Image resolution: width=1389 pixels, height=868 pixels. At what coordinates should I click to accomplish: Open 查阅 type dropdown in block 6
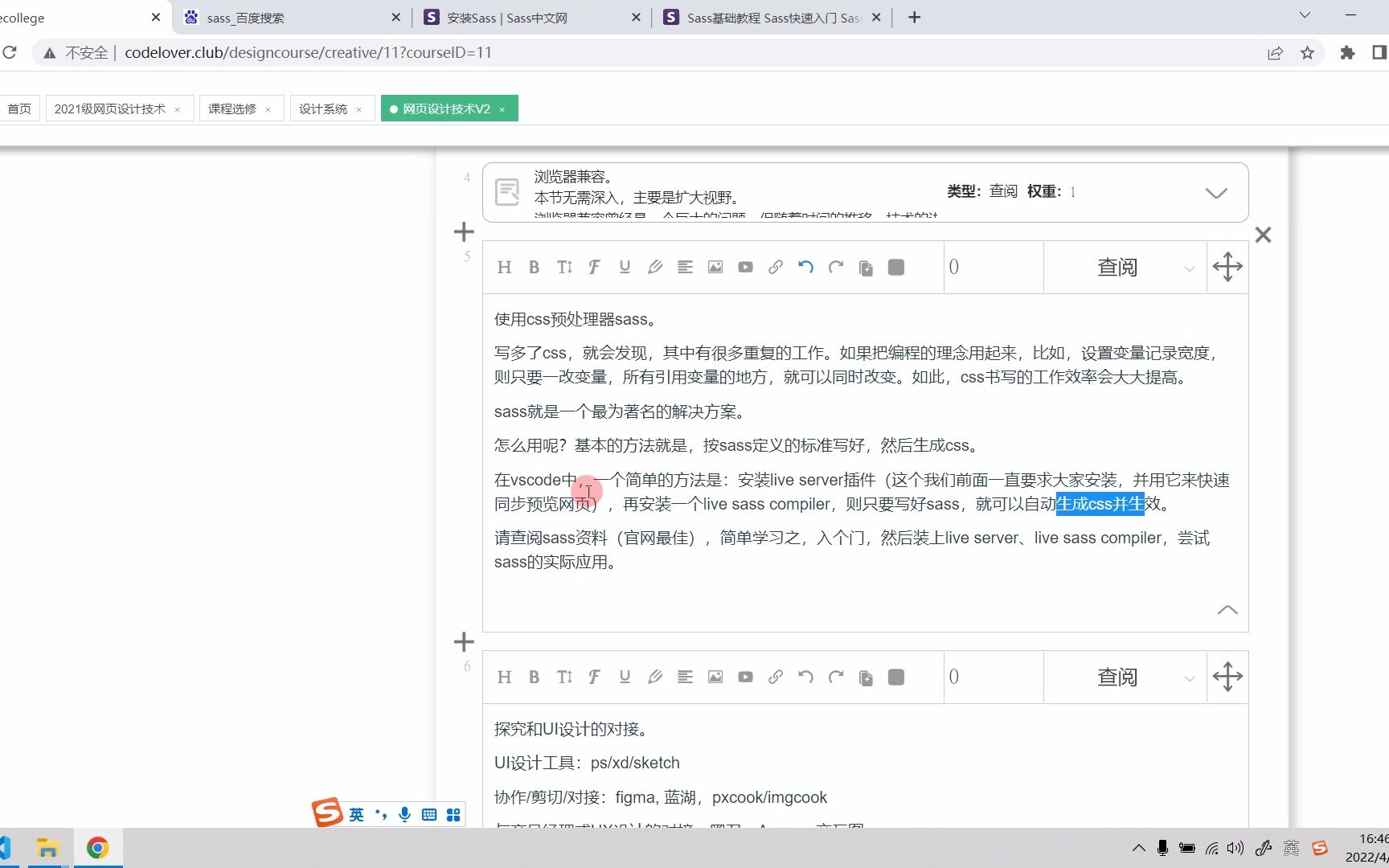click(x=1125, y=678)
